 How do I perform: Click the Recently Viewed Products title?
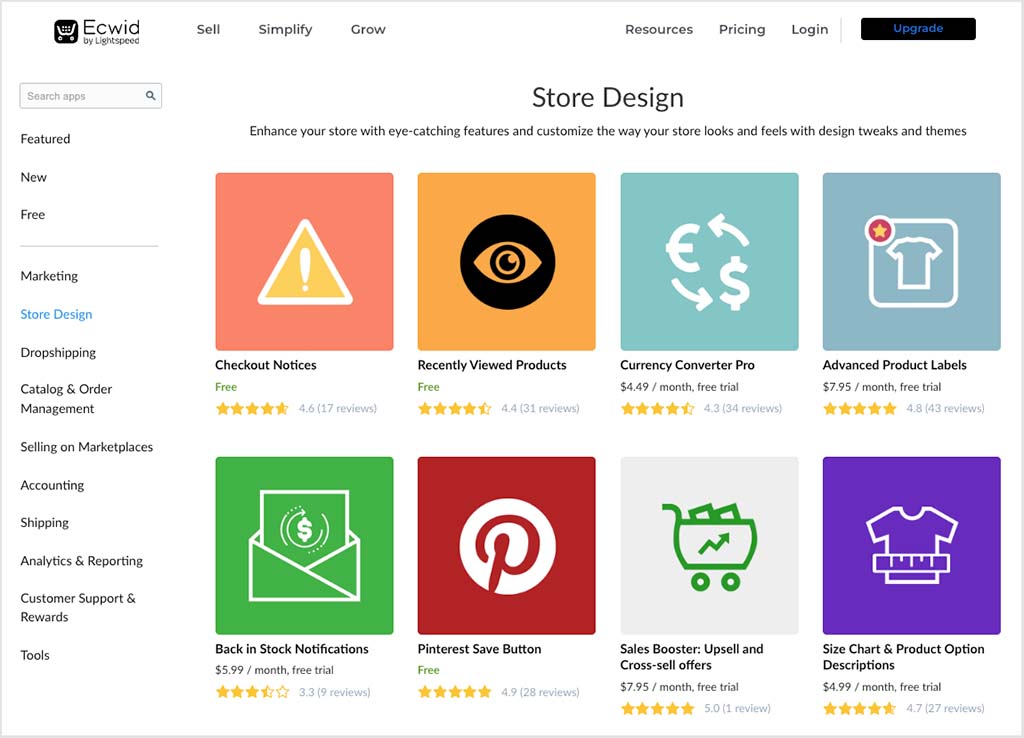[492, 365]
